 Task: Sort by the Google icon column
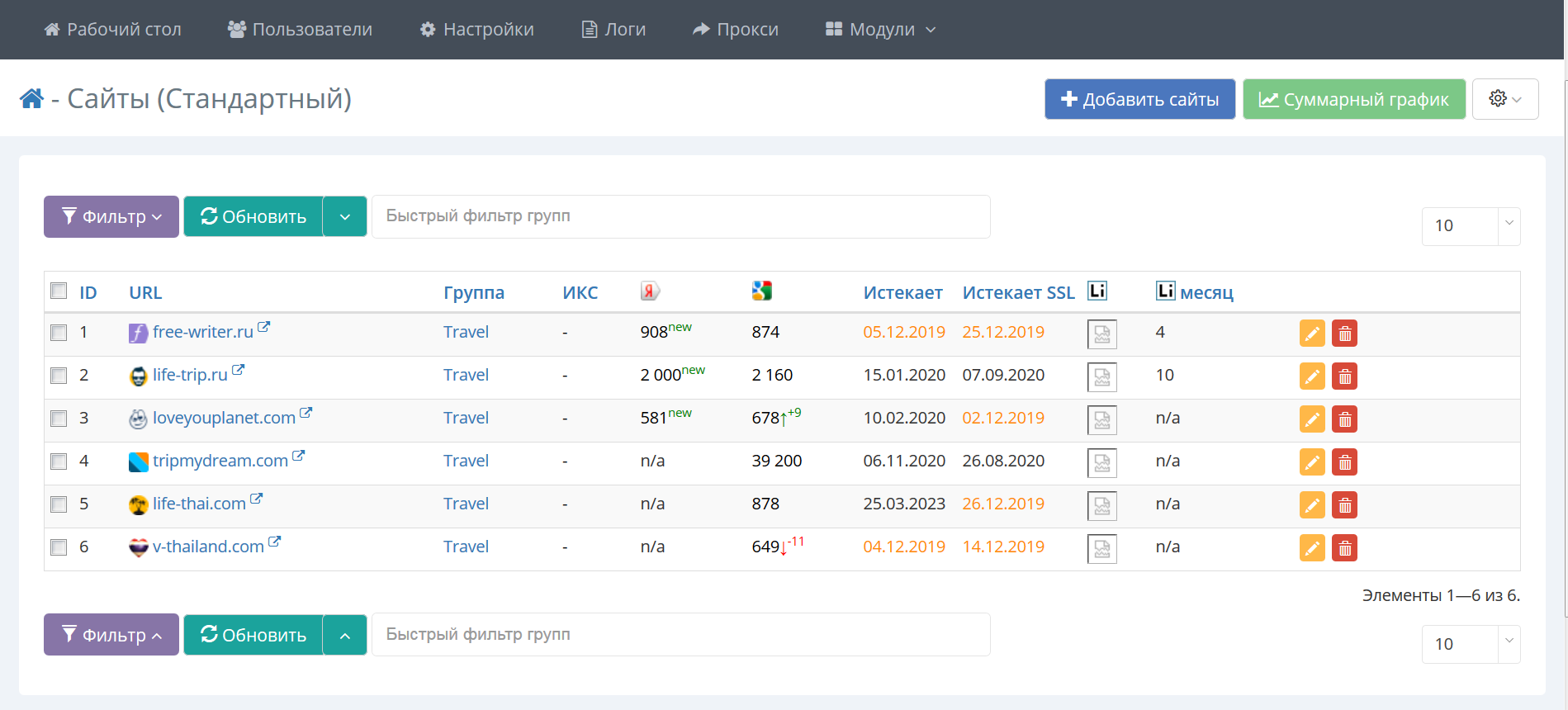(x=761, y=291)
